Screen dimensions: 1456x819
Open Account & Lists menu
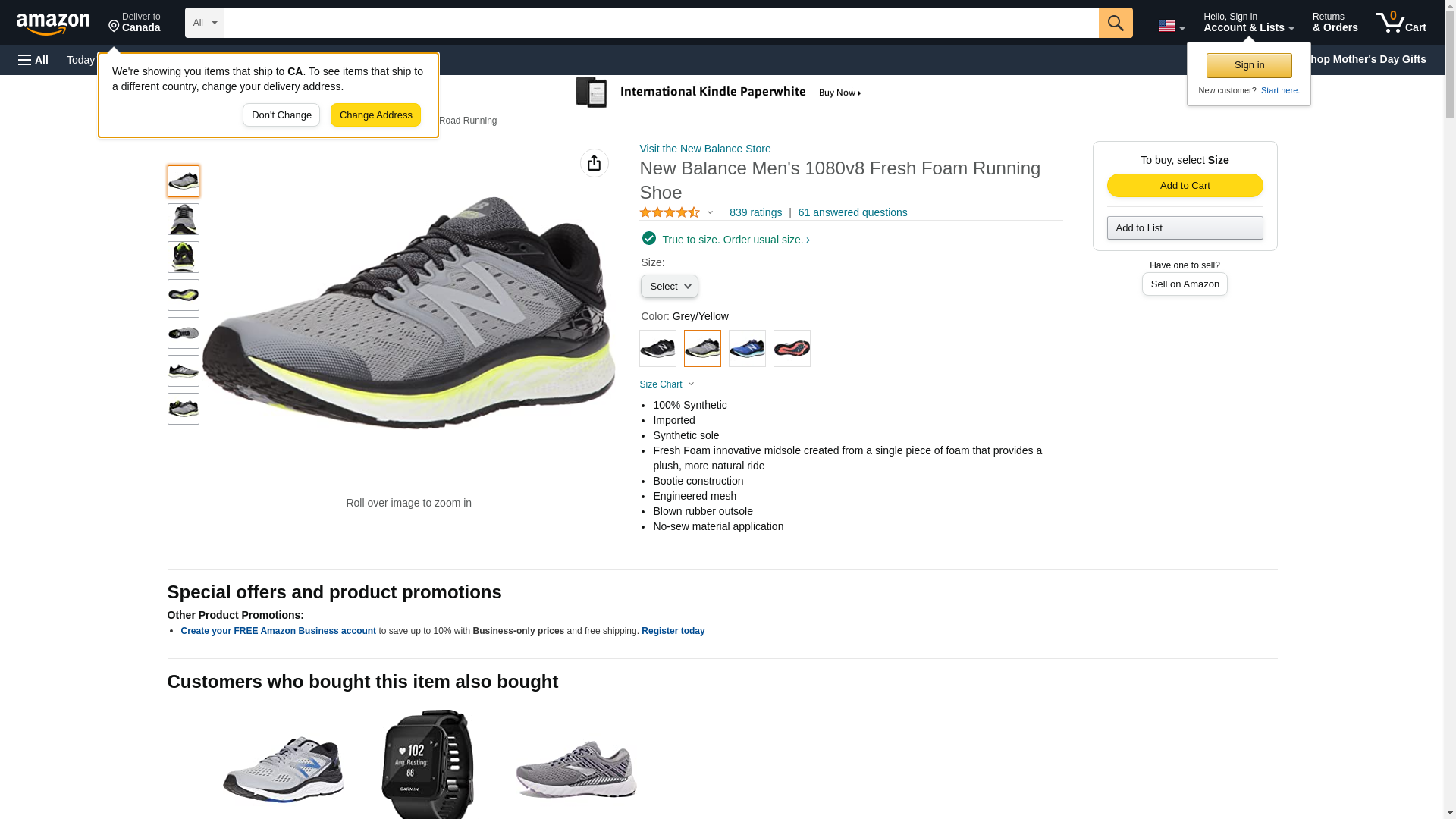pyautogui.click(x=1247, y=23)
